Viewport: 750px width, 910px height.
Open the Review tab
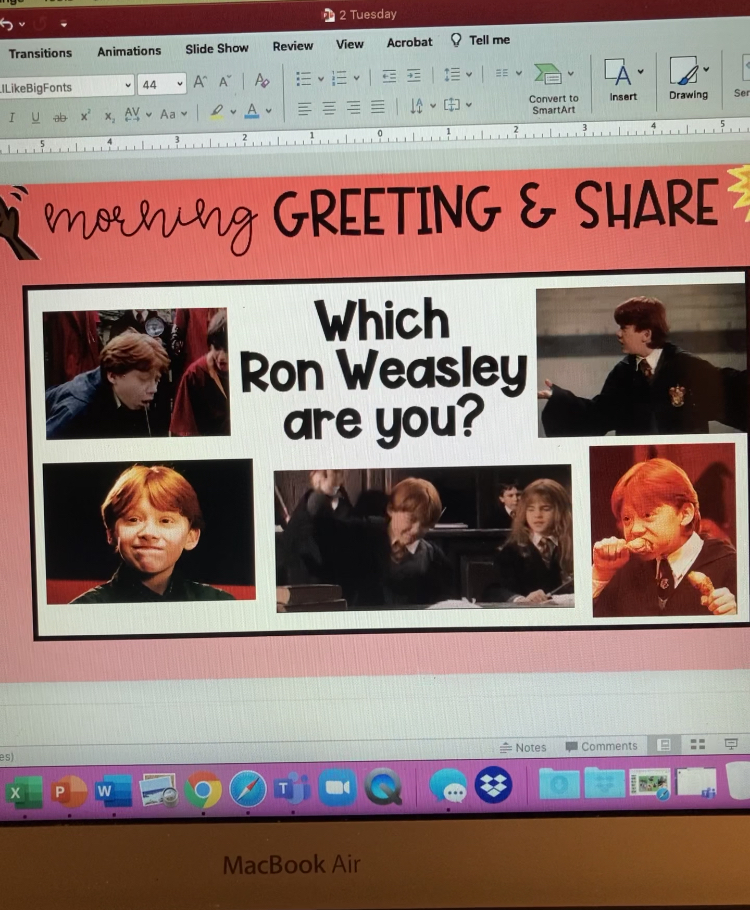(293, 46)
